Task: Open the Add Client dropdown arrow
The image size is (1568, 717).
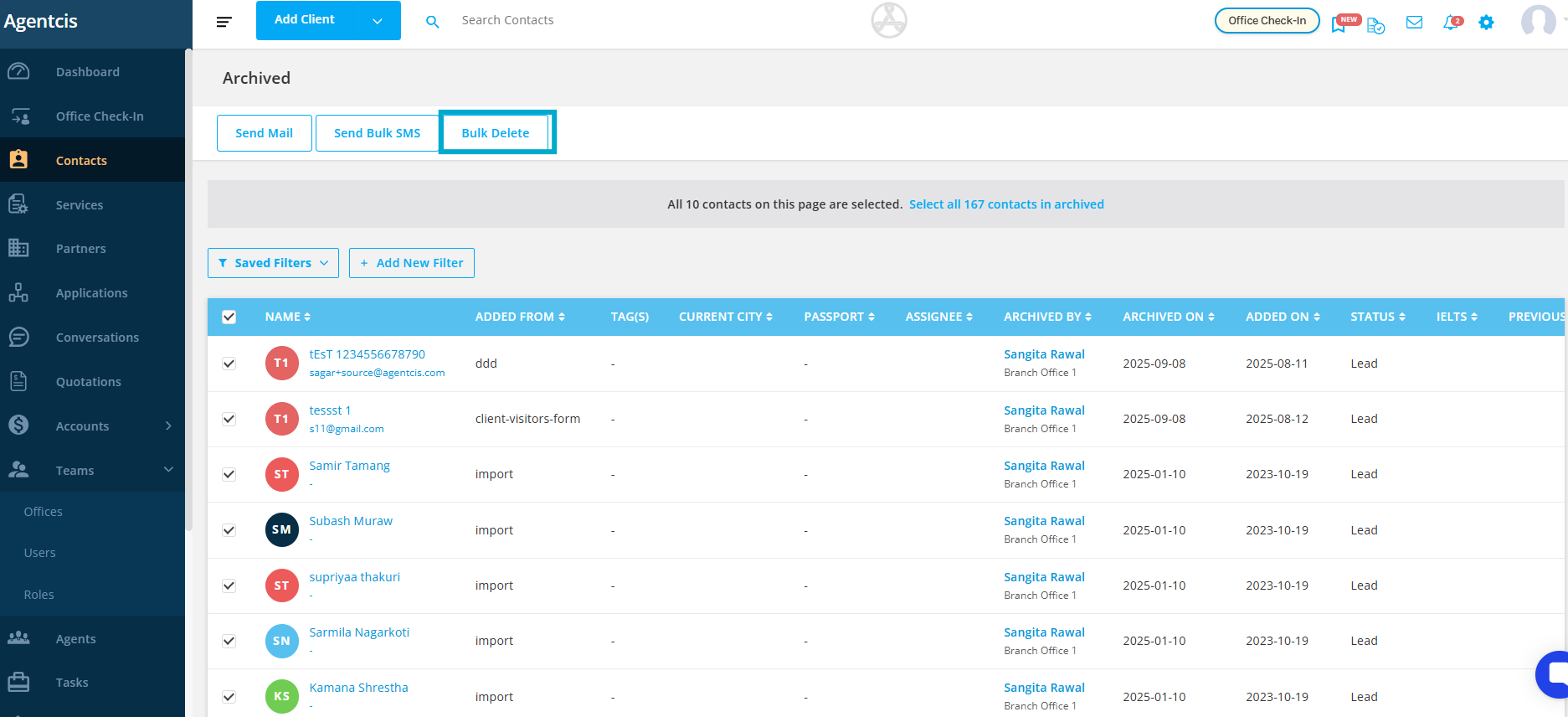Action: (378, 21)
